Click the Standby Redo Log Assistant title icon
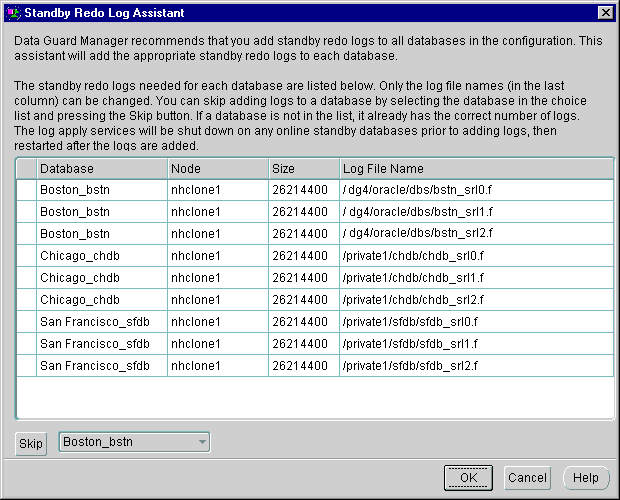Image resolution: width=620 pixels, height=500 pixels. (x=12, y=11)
